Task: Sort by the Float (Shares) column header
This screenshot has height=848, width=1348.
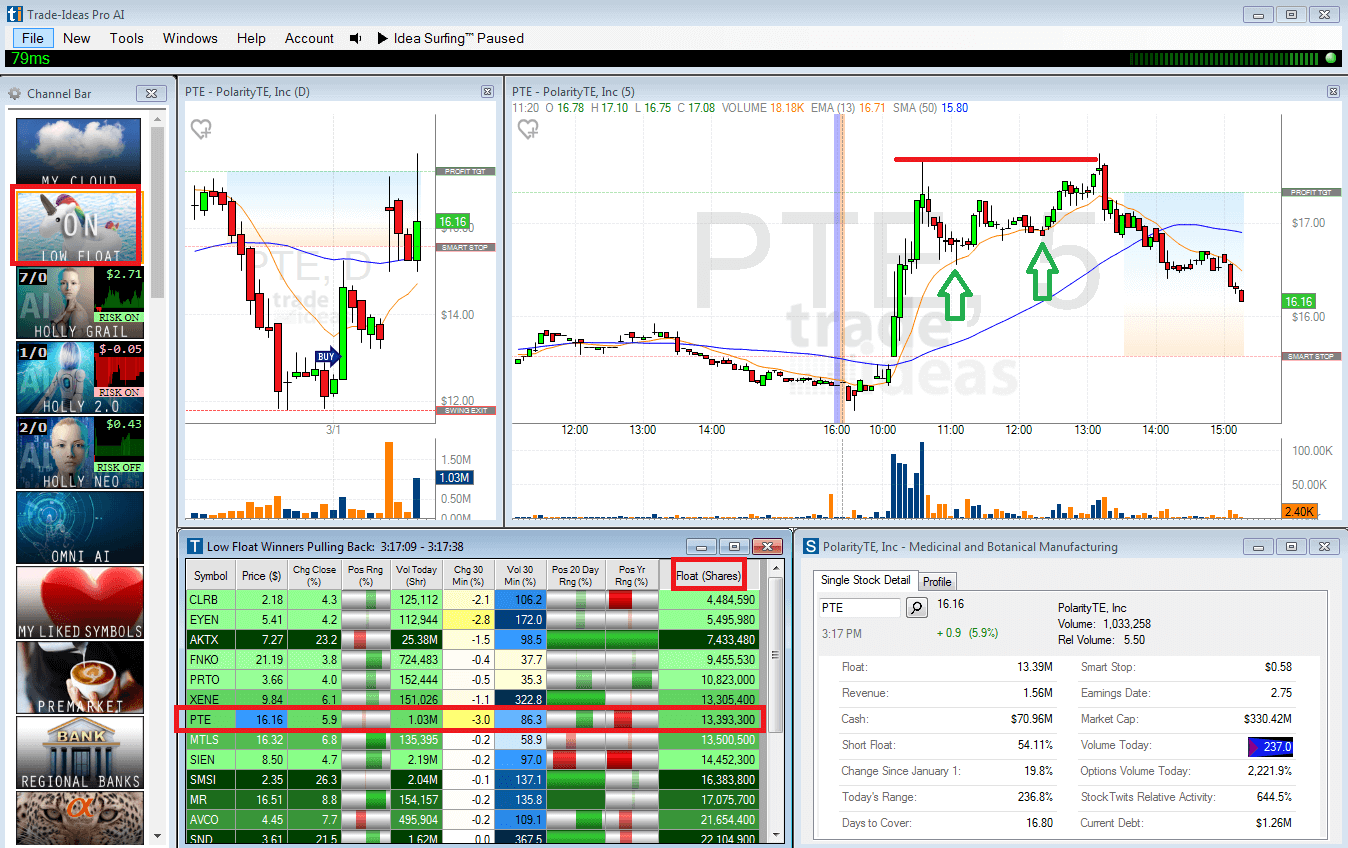Action: [x=708, y=575]
